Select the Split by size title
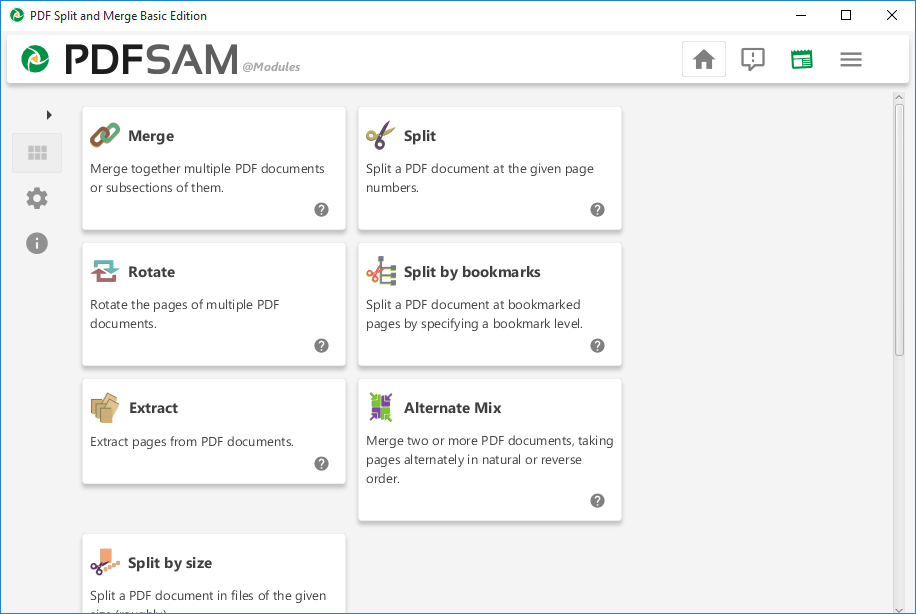916x614 pixels. pos(170,563)
